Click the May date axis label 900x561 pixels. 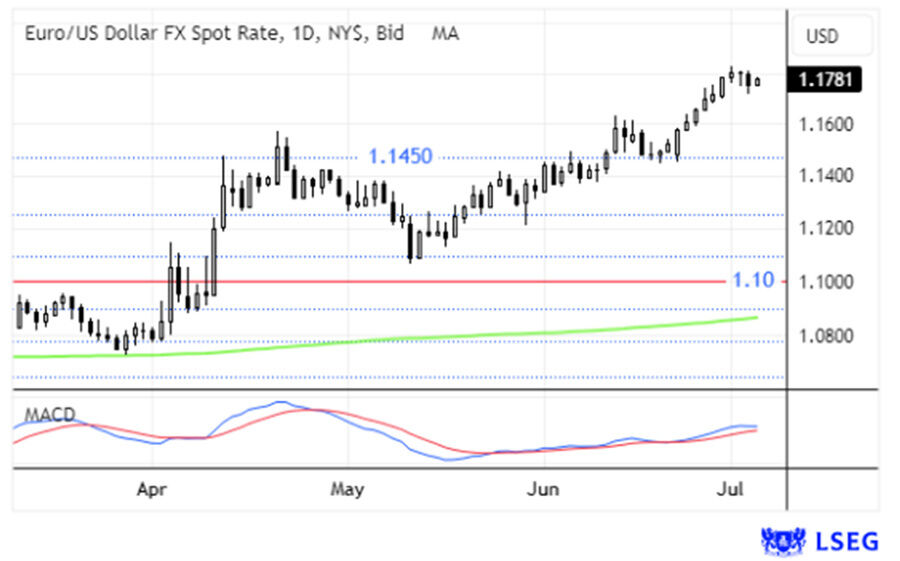pos(347,490)
